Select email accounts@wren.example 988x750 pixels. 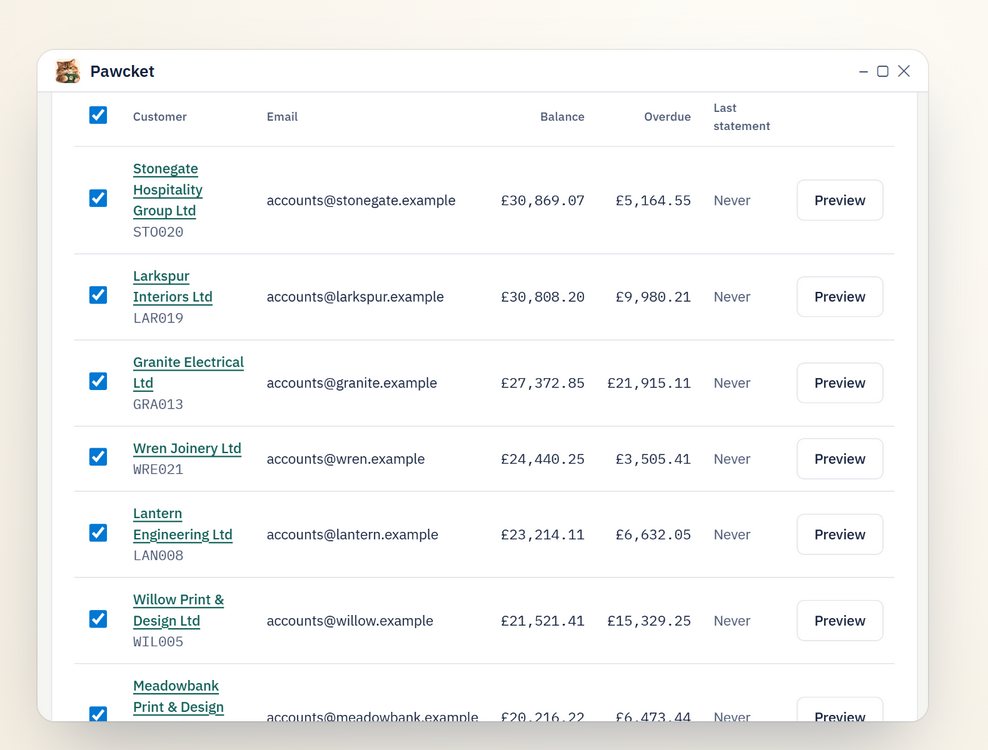tap(346, 459)
